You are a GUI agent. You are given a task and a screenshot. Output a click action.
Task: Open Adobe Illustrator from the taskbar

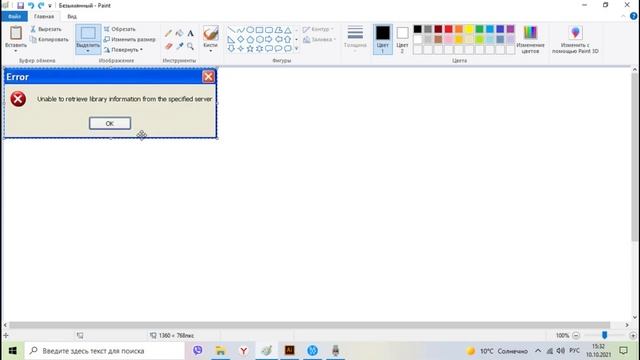(x=289, y=350)
